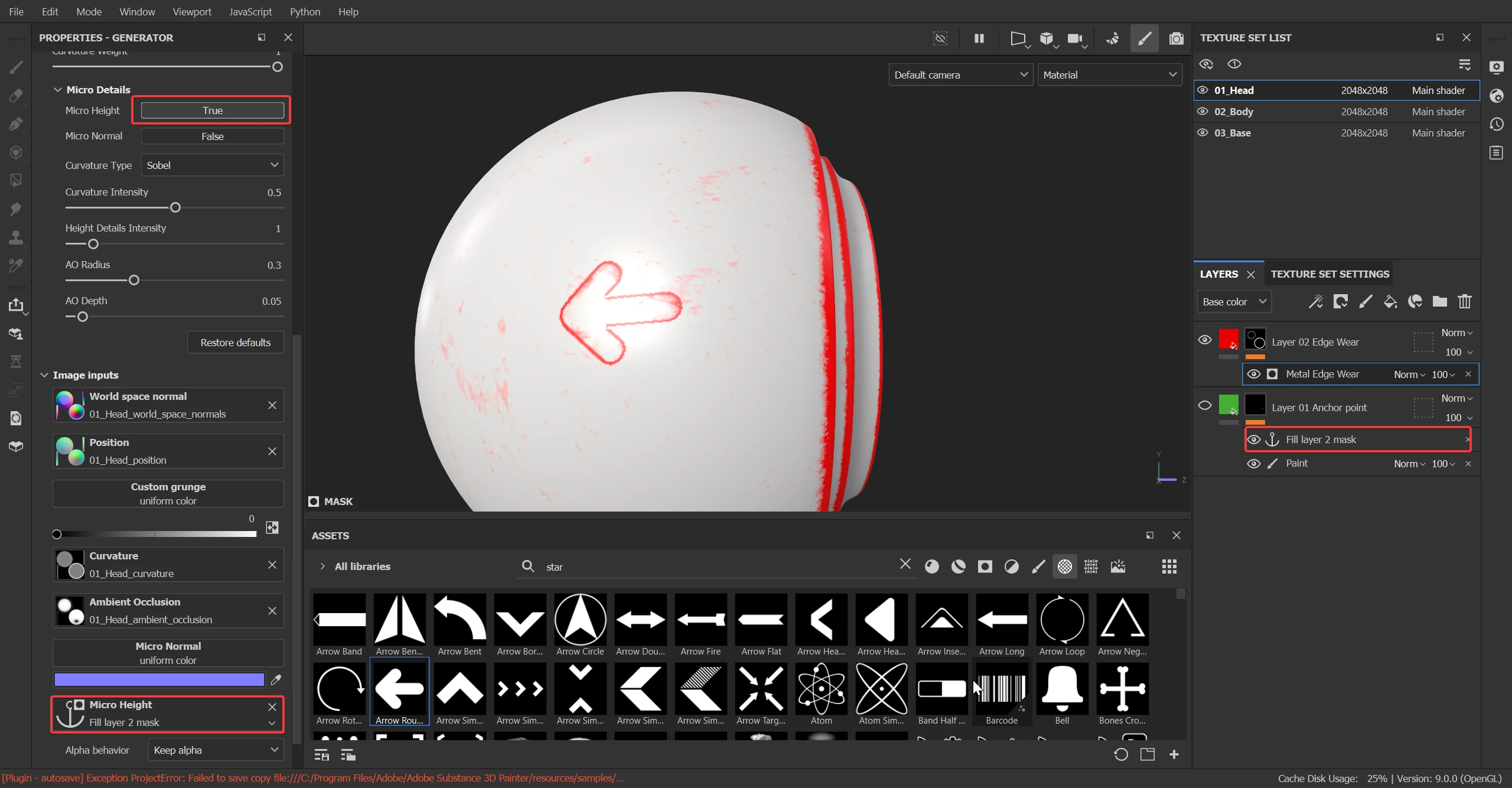Viewport: 1512px width, 788px height.
Task: Hide Layer 02 Edge Wear layer
Action: [x=1204, y=340]
